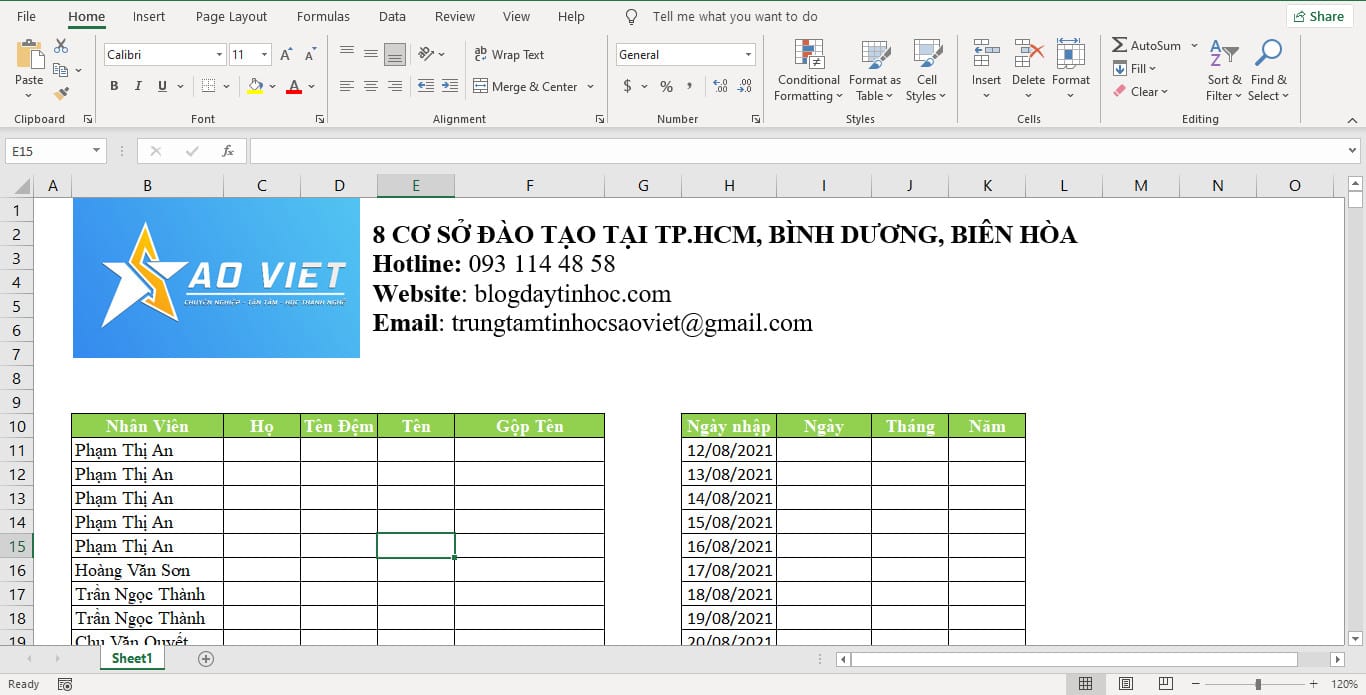This screenshot has height=695, width=1366.
Task: Open the Font name dropdown
Action: [219, 53]
